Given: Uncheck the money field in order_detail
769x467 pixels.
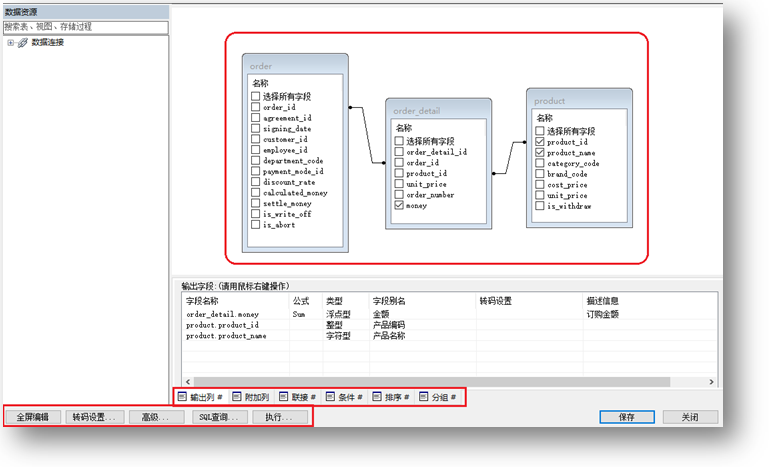Looking at the screenshot, I should point(400,206).
